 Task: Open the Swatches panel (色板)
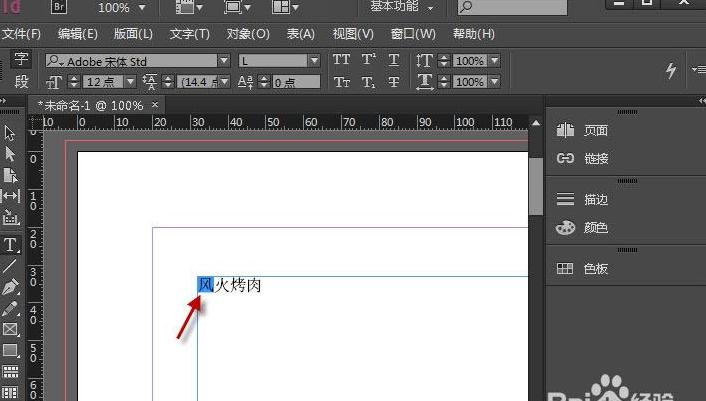pos(583,269)
